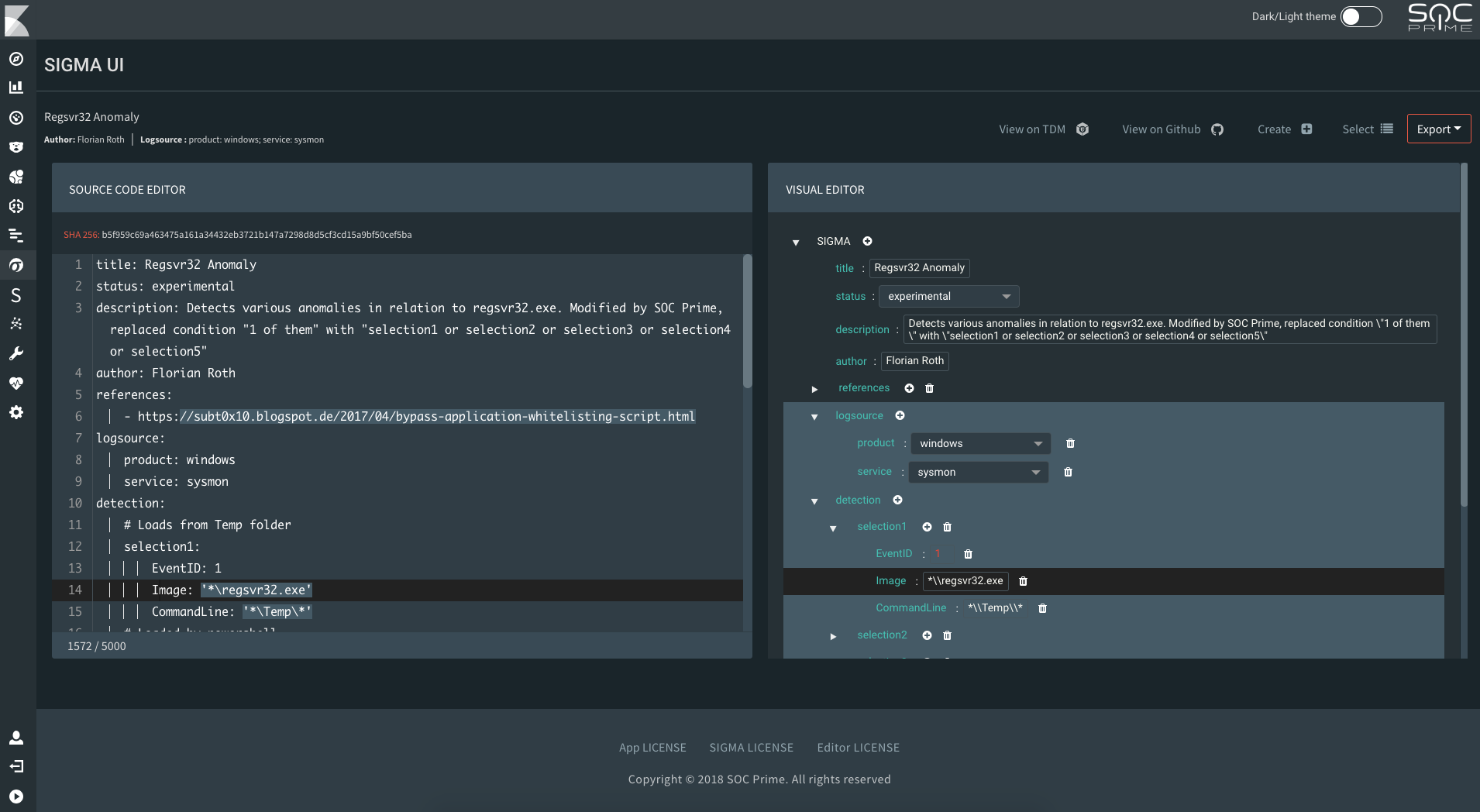Edit the Image *\\regsvr32.exe value field
Screen dimensions: 1480x812
tap(965, 581)
